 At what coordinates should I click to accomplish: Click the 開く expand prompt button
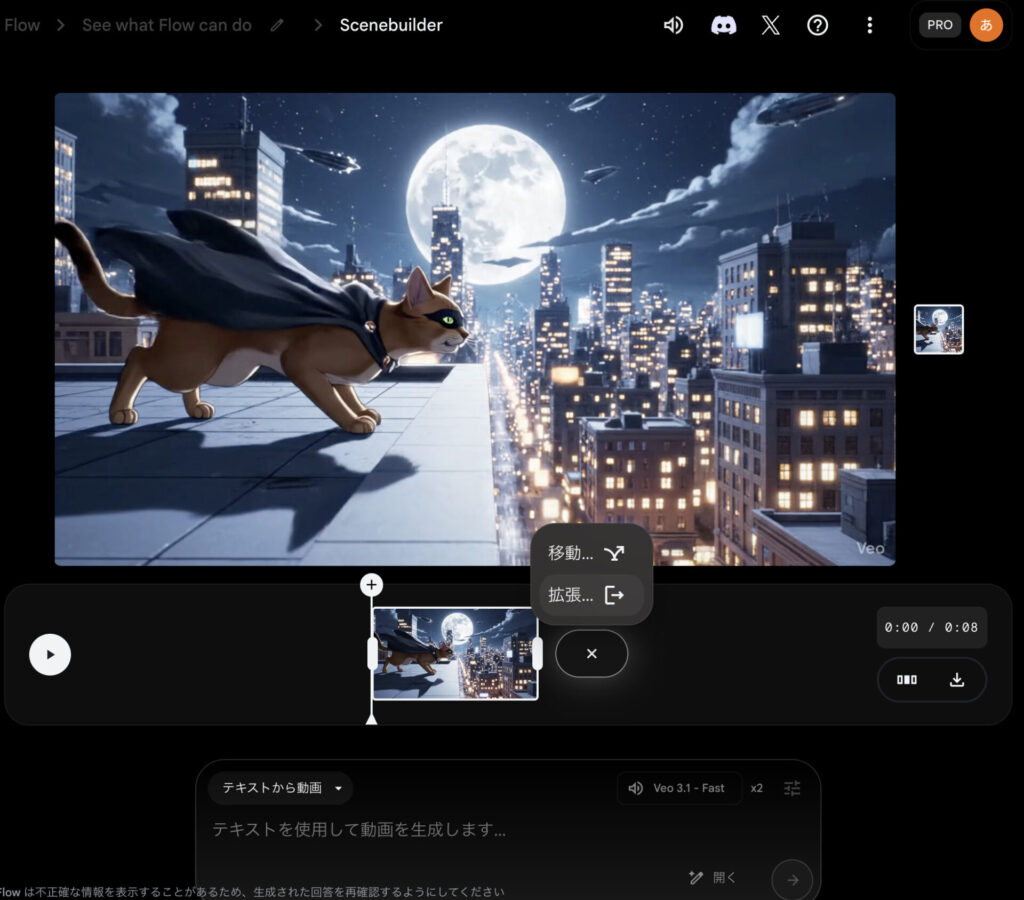coord(713,878)
